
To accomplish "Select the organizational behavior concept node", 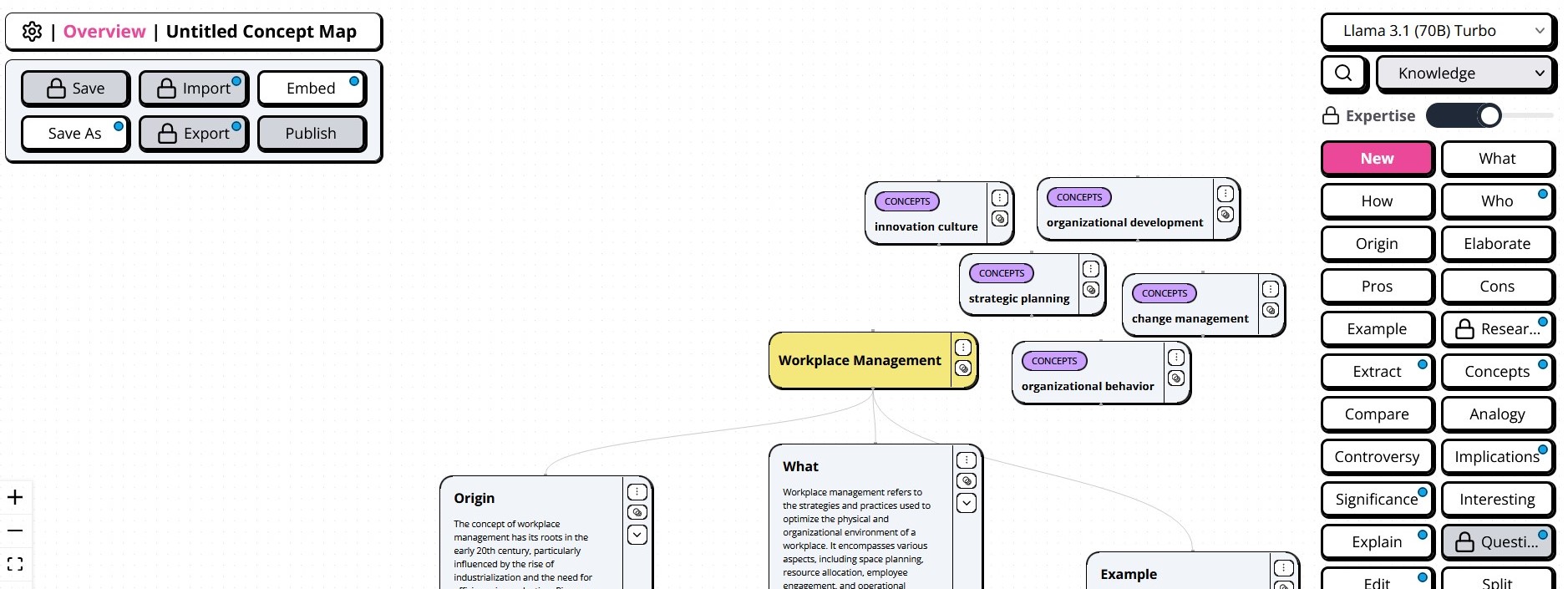I will click(1087, 386).
